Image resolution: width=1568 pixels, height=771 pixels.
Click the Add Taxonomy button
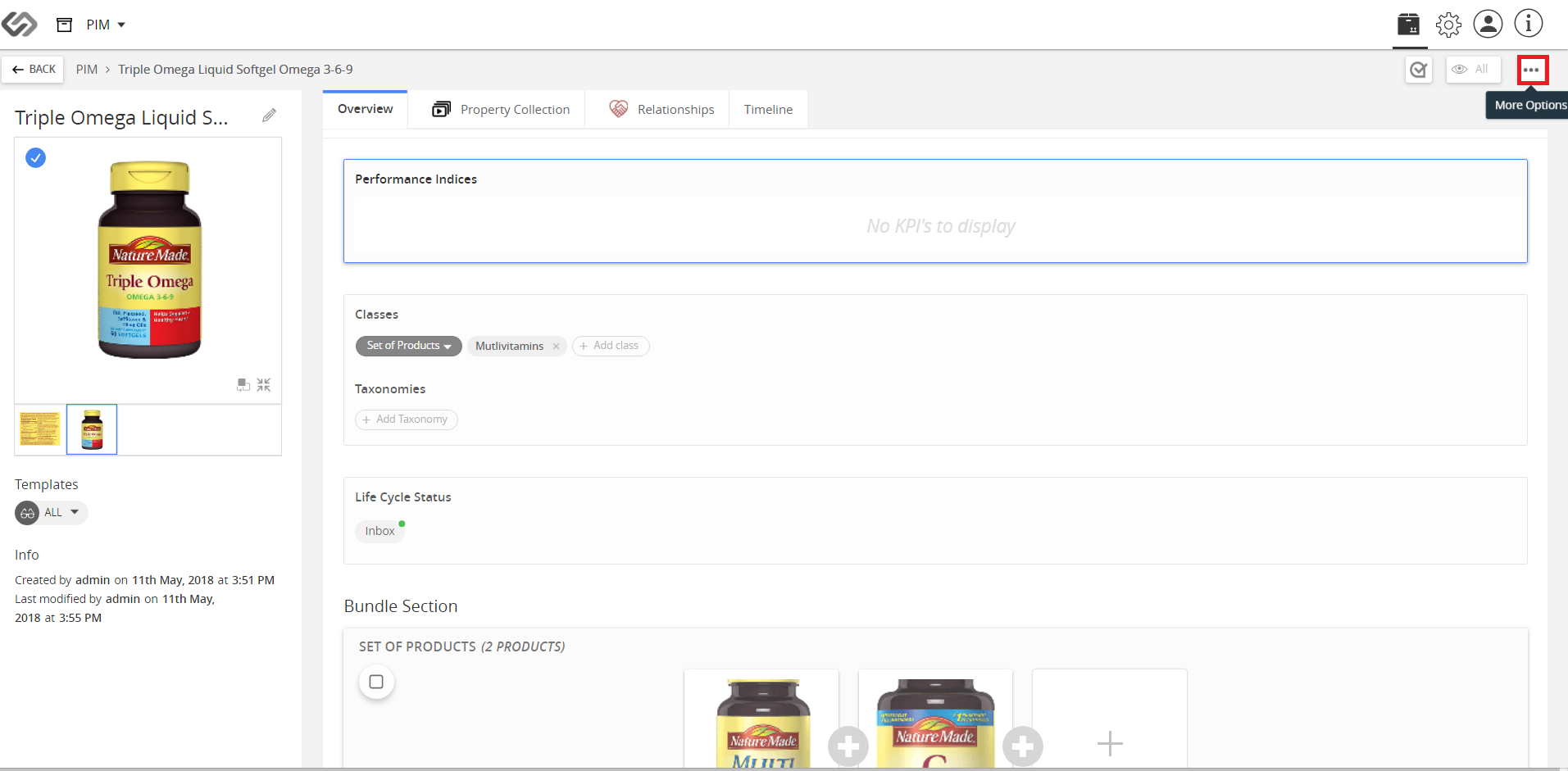pyautogui.click(x=407, y=420)
